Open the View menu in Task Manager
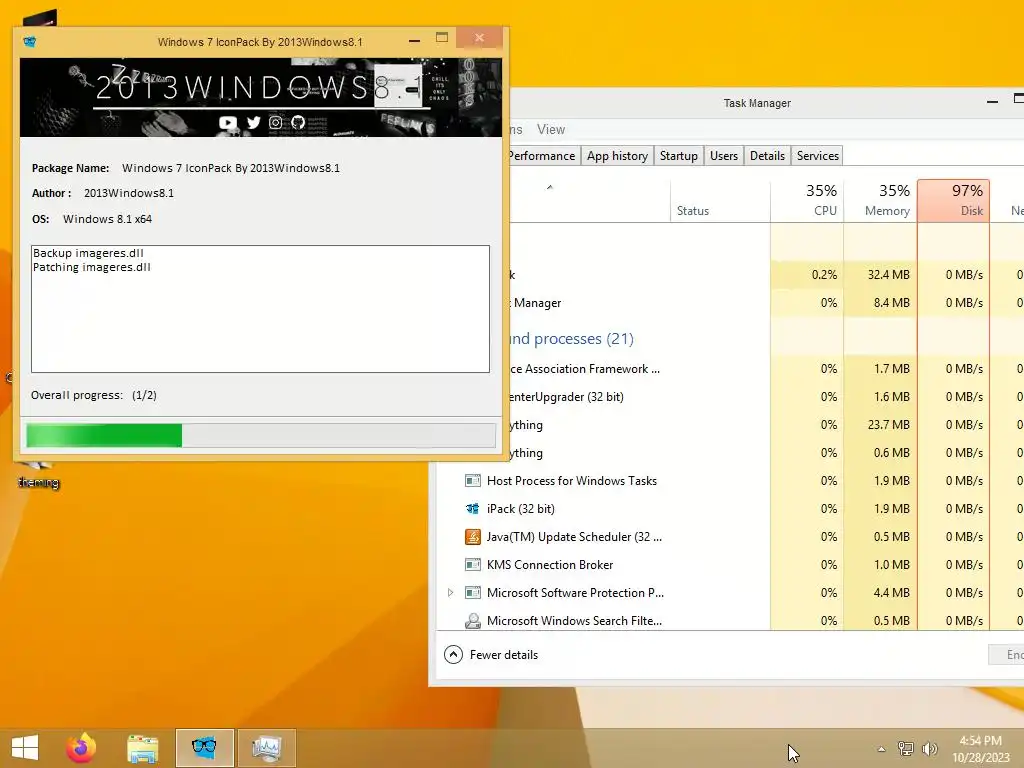1024x768 pixels. click(x=551, y=129)
